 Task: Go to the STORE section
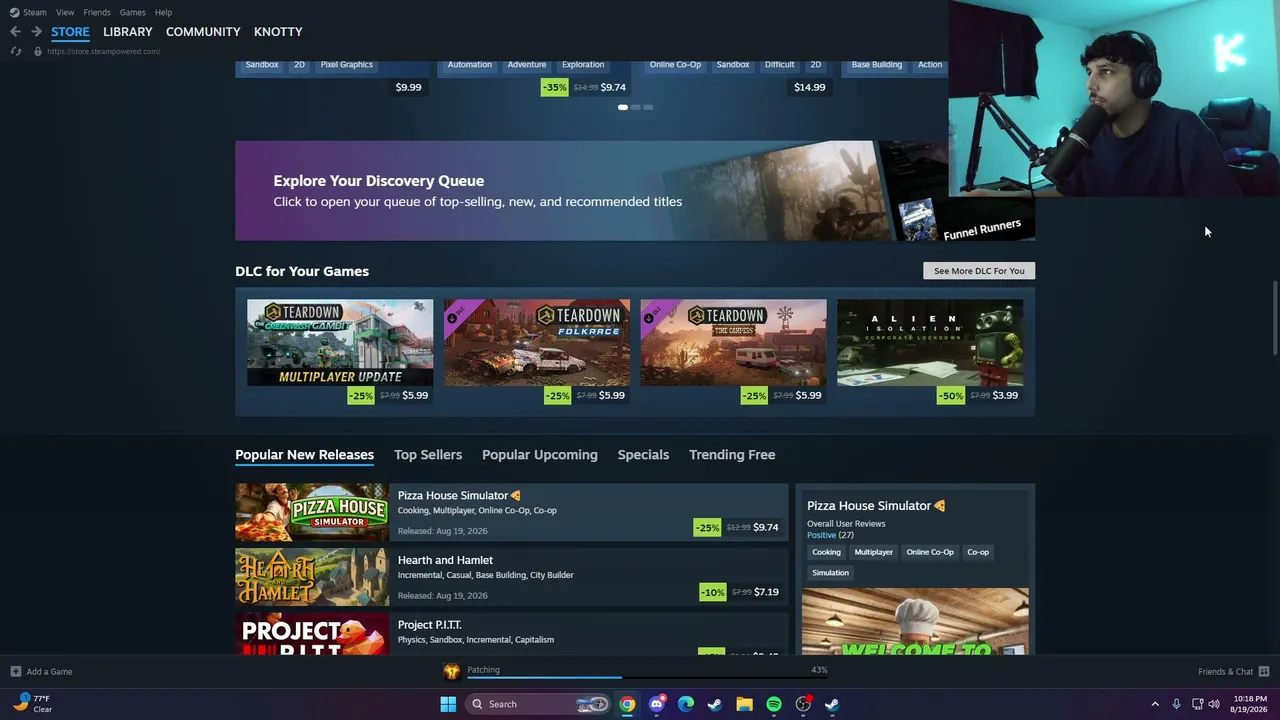point(70,32)
